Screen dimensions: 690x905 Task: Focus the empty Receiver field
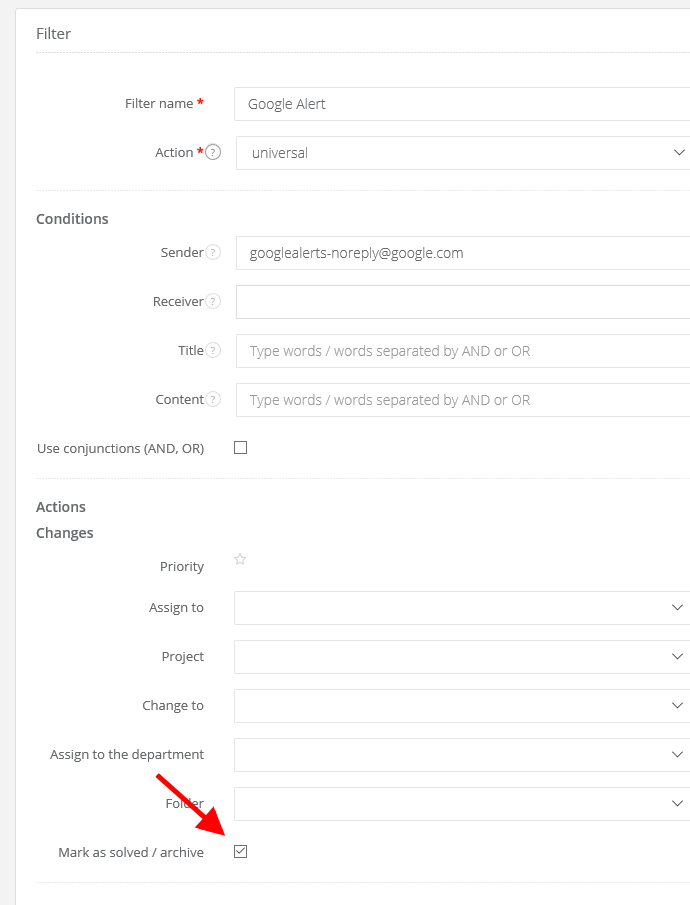[462, 302]
